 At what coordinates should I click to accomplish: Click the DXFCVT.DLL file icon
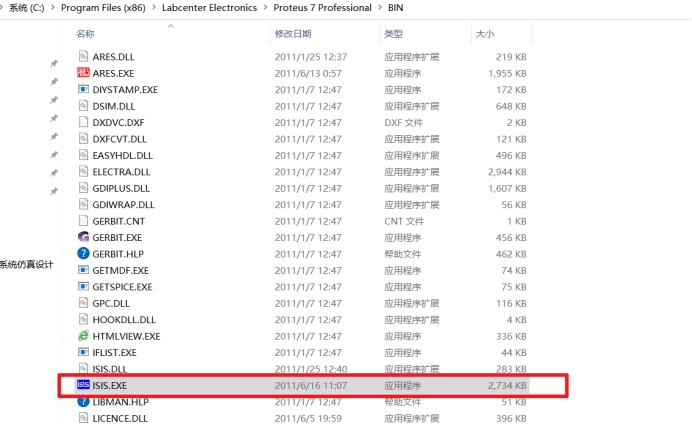click(83, 139)
